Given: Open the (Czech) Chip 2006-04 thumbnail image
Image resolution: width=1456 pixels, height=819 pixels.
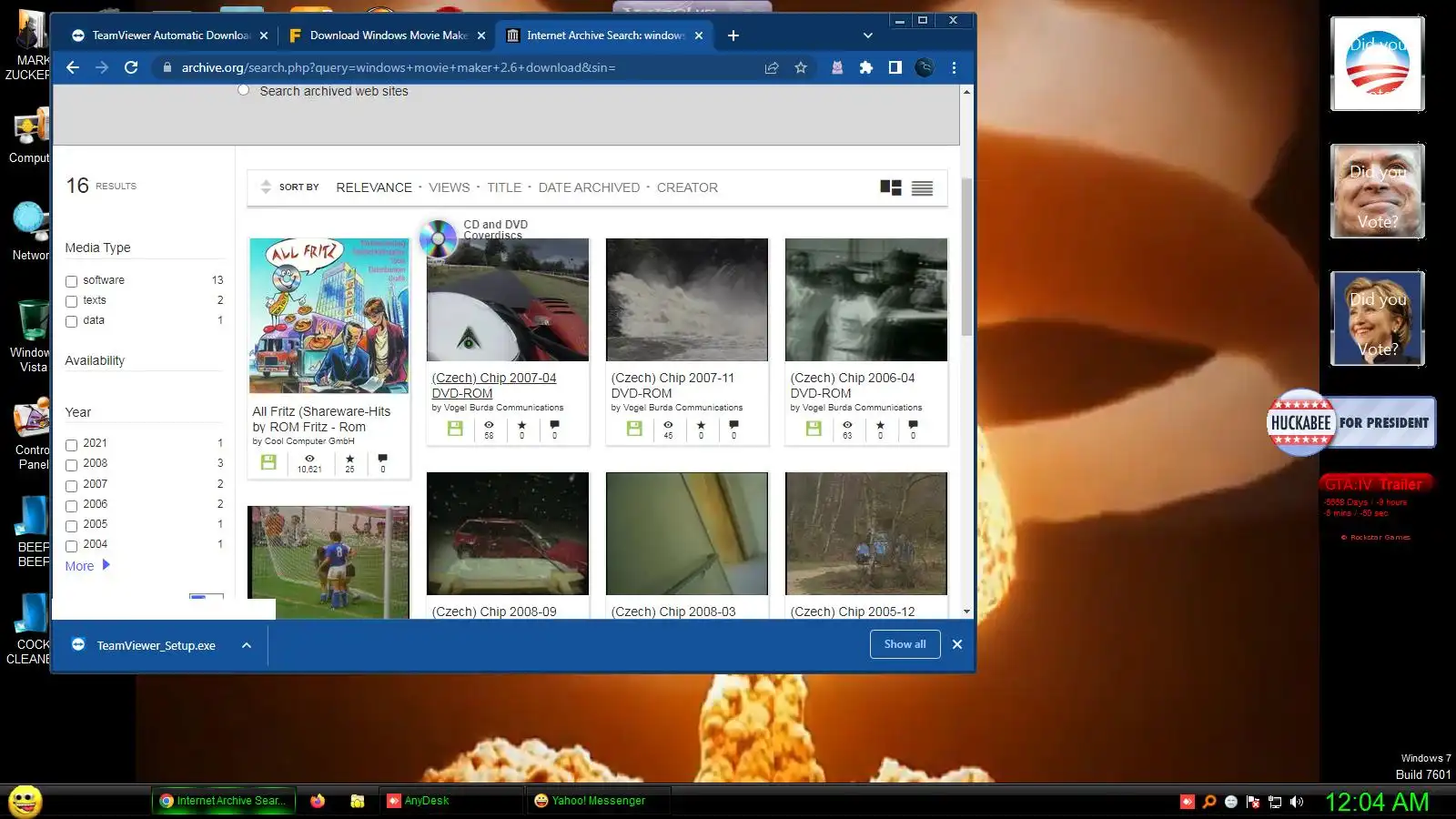Looking at the screenshot, I should coord(865,299).
